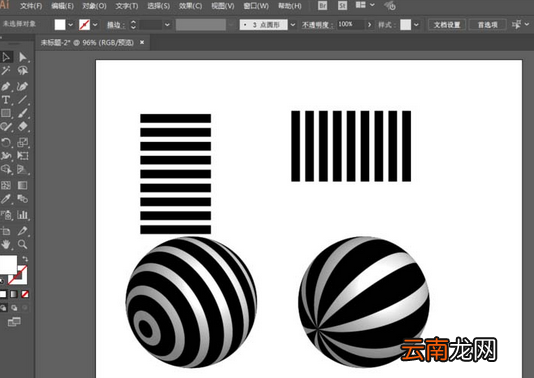Select the Zoom magnifier tool
Viewport: 534px width, 378px height.
click(x=22, y=245)
